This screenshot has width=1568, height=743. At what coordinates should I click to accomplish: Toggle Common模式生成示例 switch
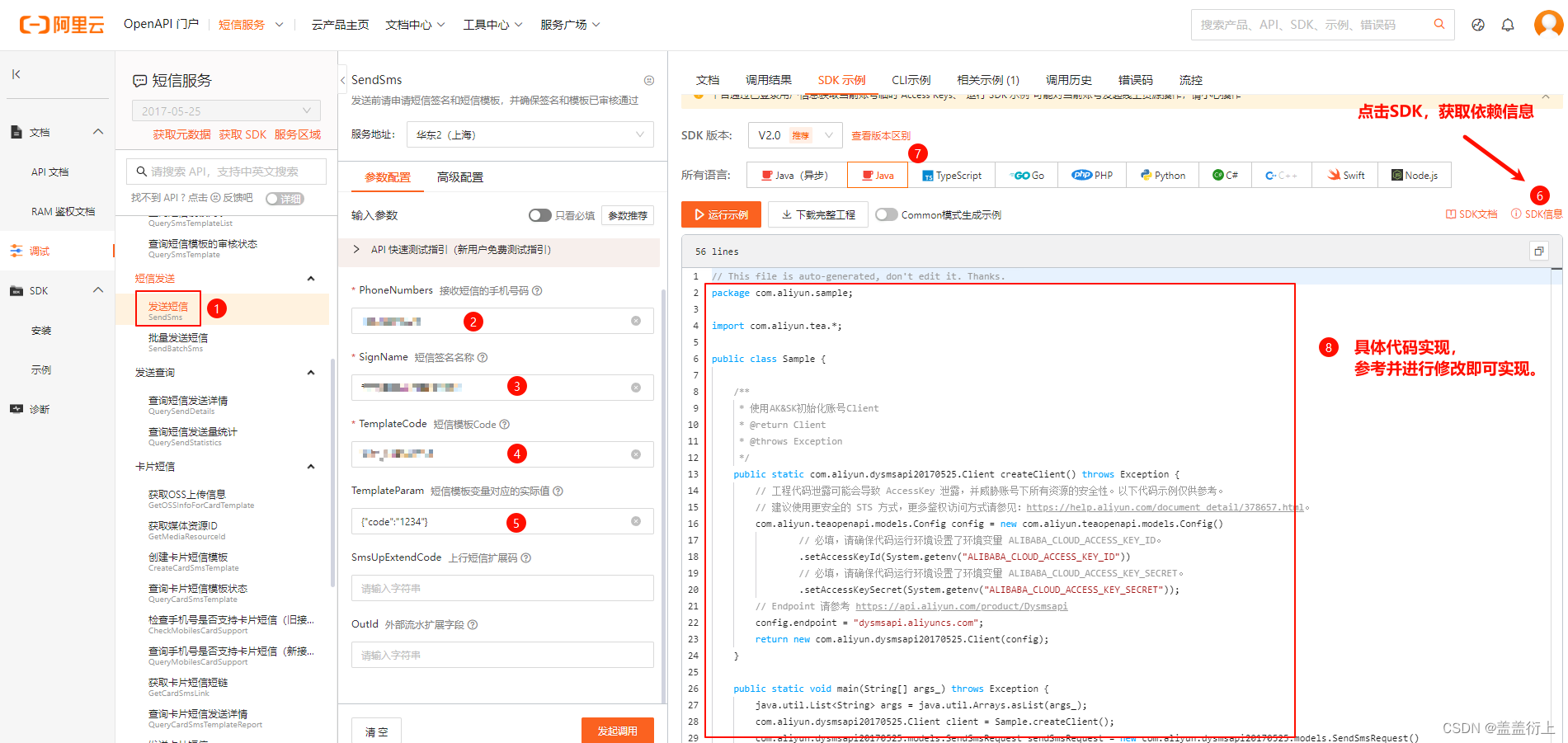(x=887, y=214)
